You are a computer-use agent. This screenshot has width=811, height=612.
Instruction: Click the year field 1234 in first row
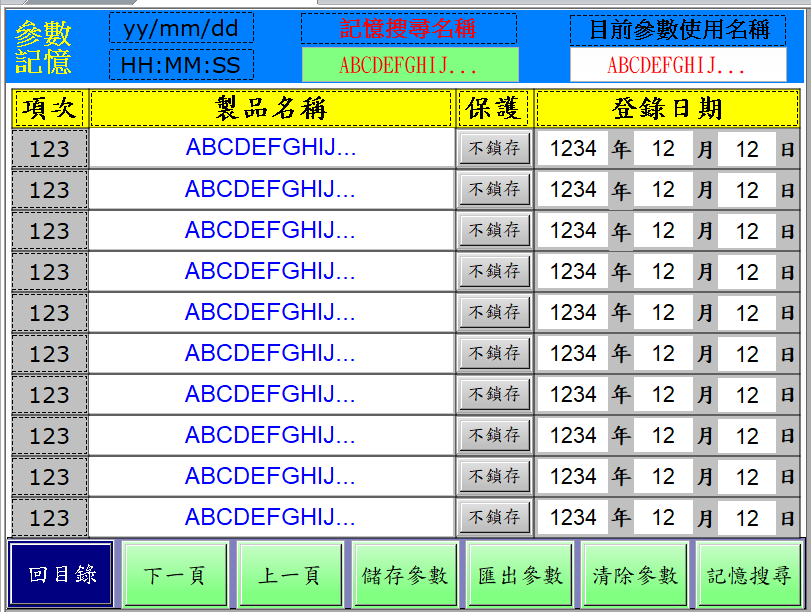573,149
